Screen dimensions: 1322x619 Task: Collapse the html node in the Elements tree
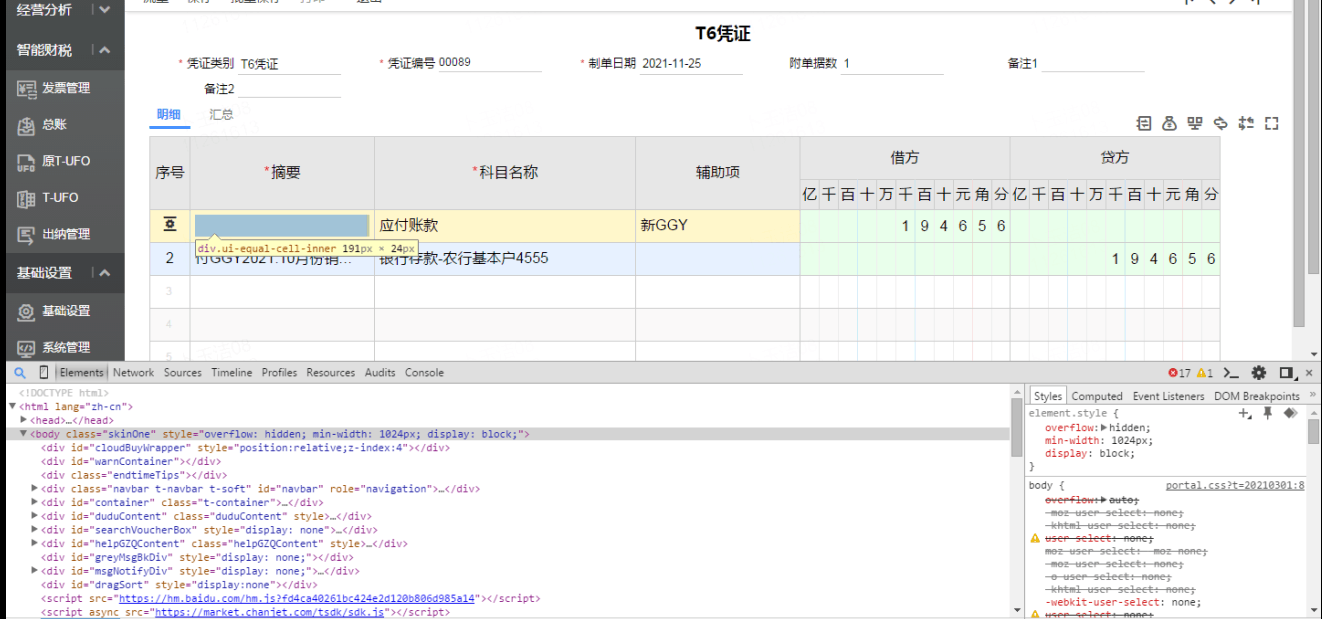pyautogui.click(x=13, y=407)
